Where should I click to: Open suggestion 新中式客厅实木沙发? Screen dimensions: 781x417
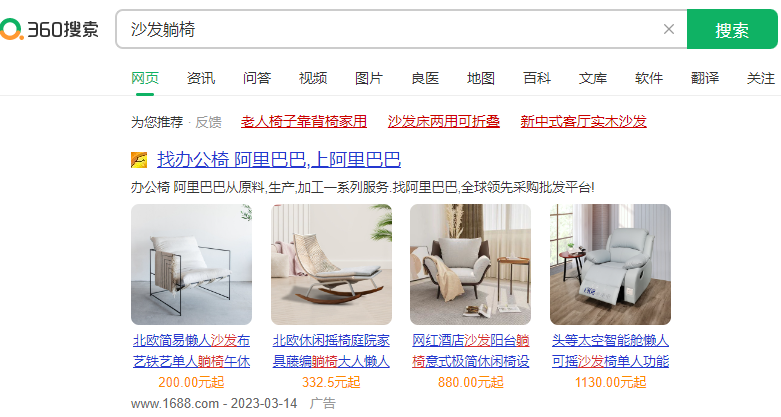(x=583, y=121)
